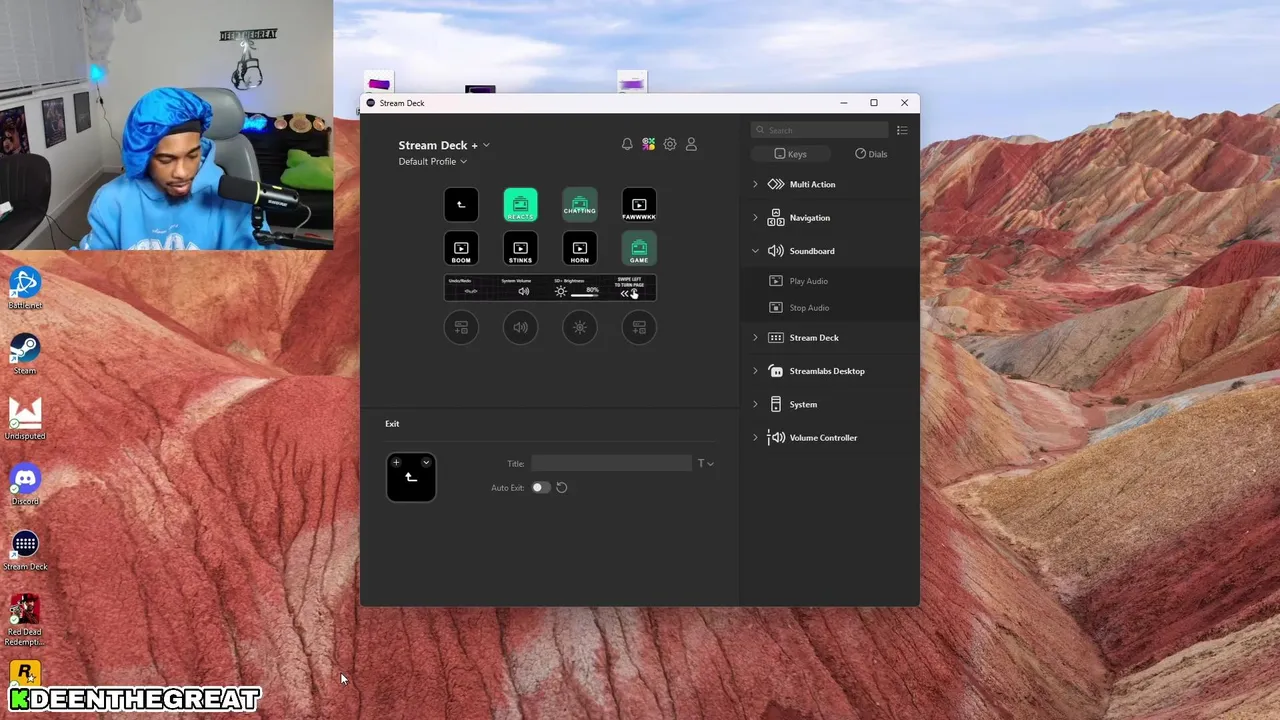This screenshot has height=720, width=1280.
Task: Toggle the action list view icon
Action: 902,130
